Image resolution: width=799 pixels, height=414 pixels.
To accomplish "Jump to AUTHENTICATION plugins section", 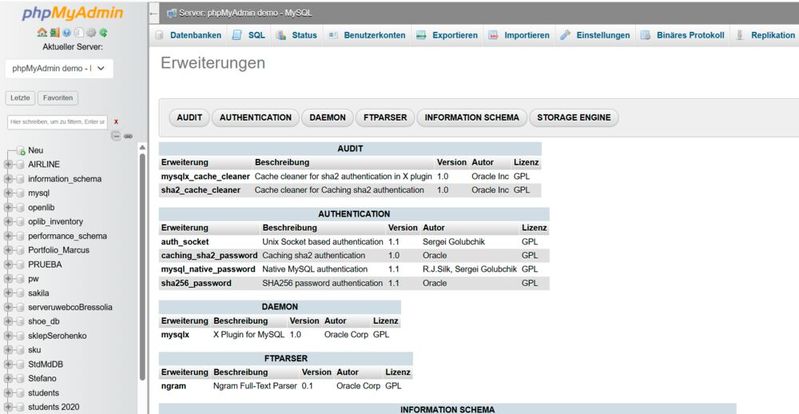I will (x=256, y=117).
